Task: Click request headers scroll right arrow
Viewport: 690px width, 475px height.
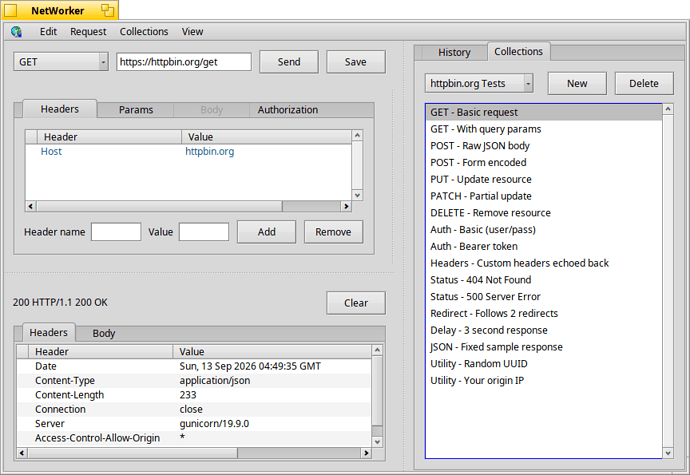Action: point(346,206)
